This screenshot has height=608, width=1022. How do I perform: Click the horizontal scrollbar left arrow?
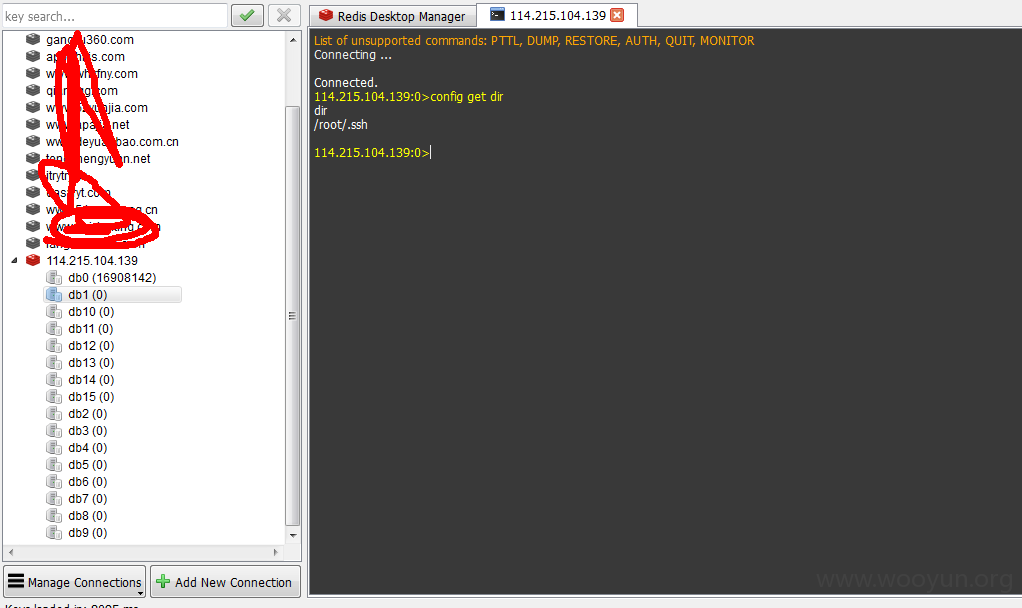tap(11, 552)
